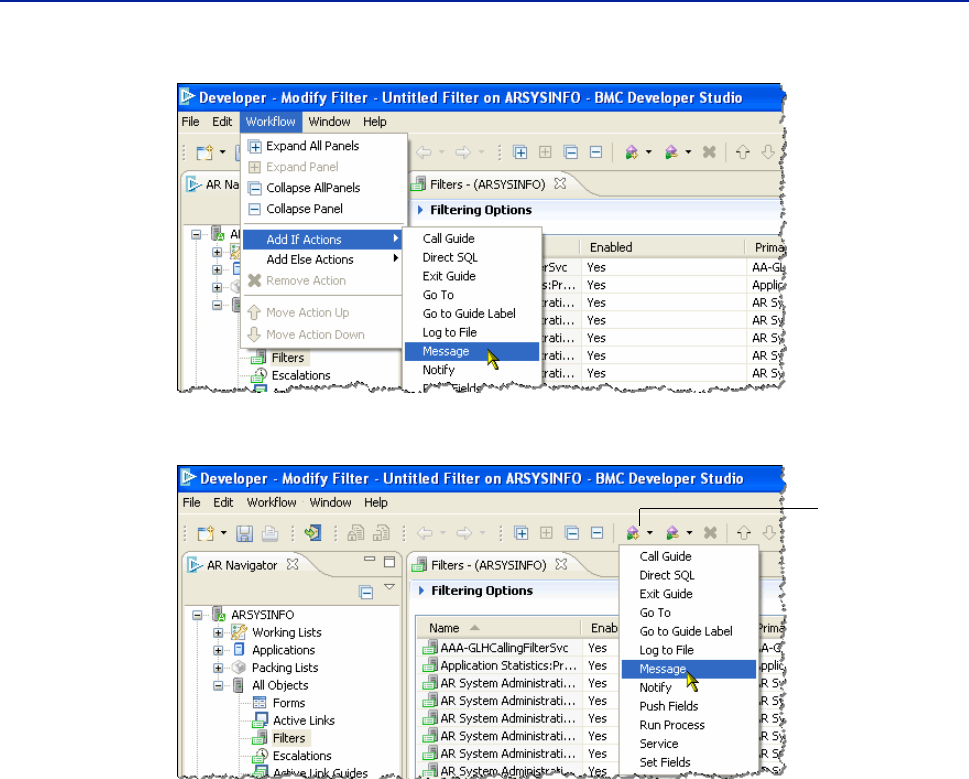This screenshot has width=969, height=779.
Task: Select Forms item in AR Navigator tree
Action: tap(289, 703)
